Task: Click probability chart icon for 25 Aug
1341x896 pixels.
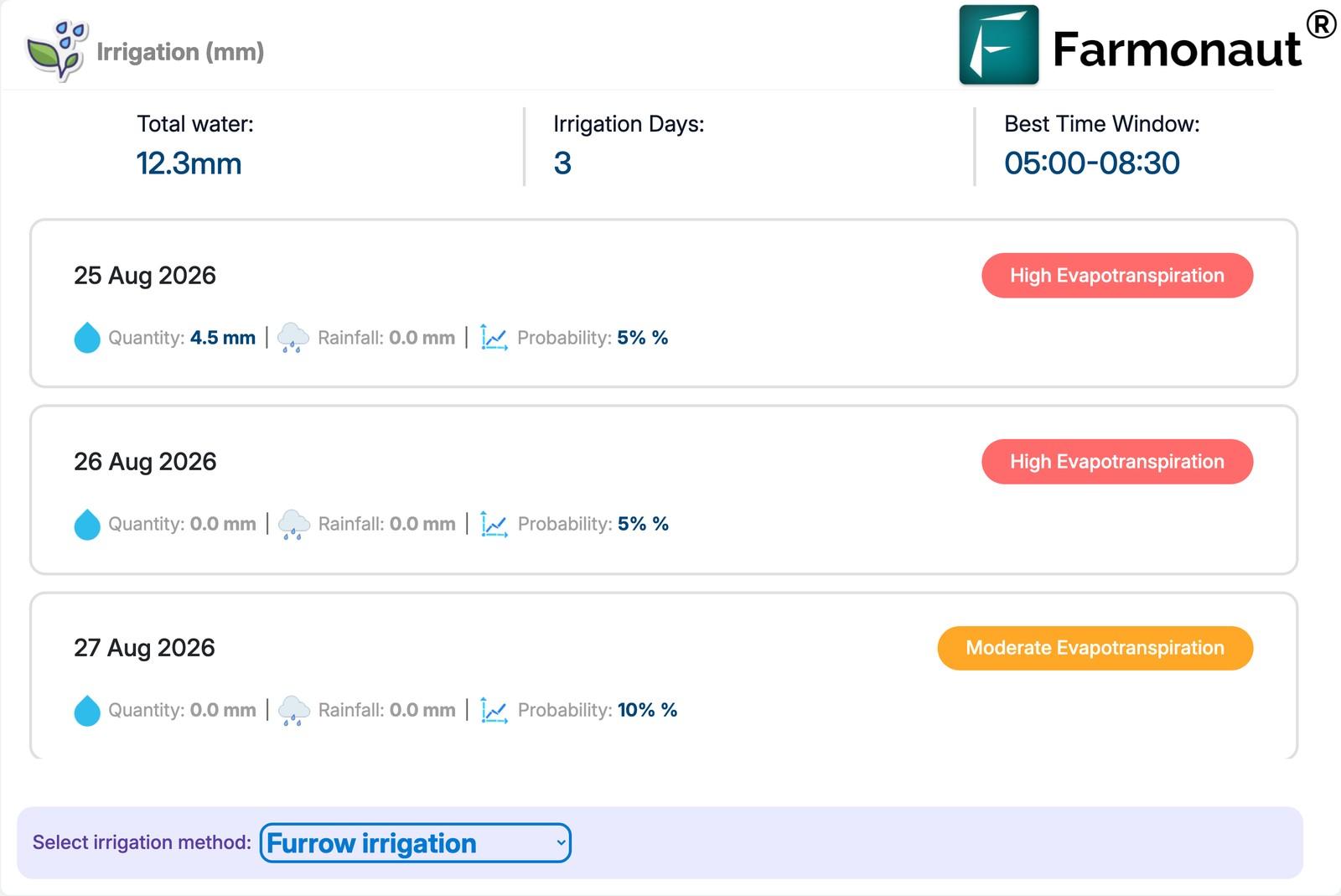Action: click(494, 338)
